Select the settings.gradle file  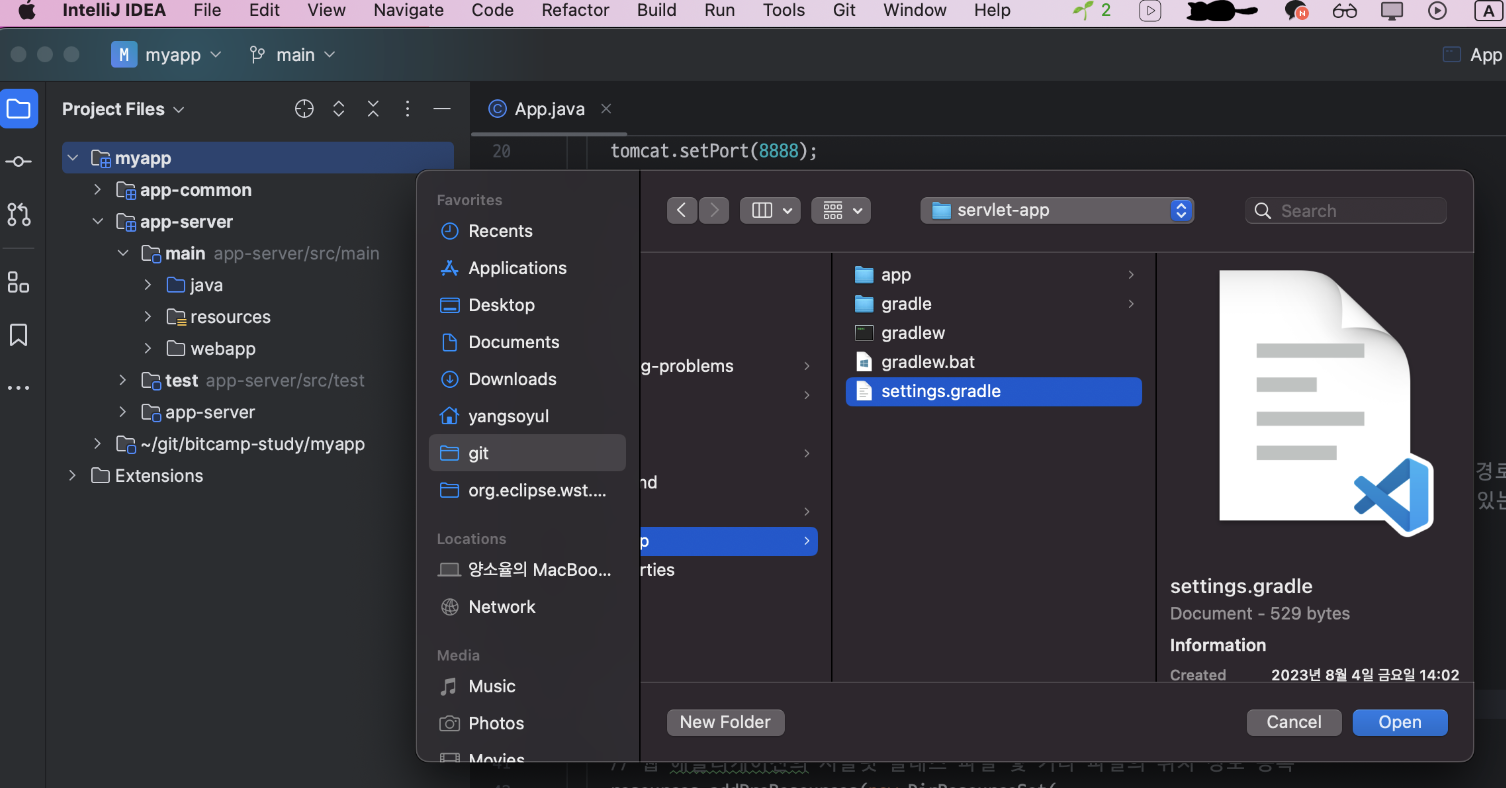[x=993, y=391]
